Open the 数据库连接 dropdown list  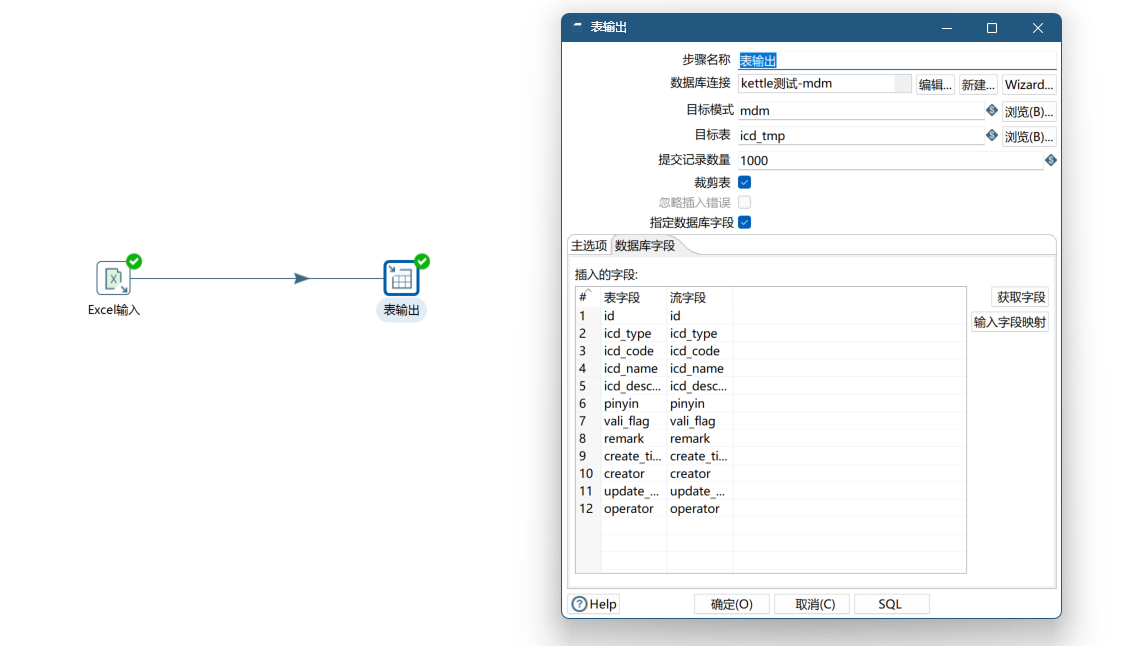(902, 84)
